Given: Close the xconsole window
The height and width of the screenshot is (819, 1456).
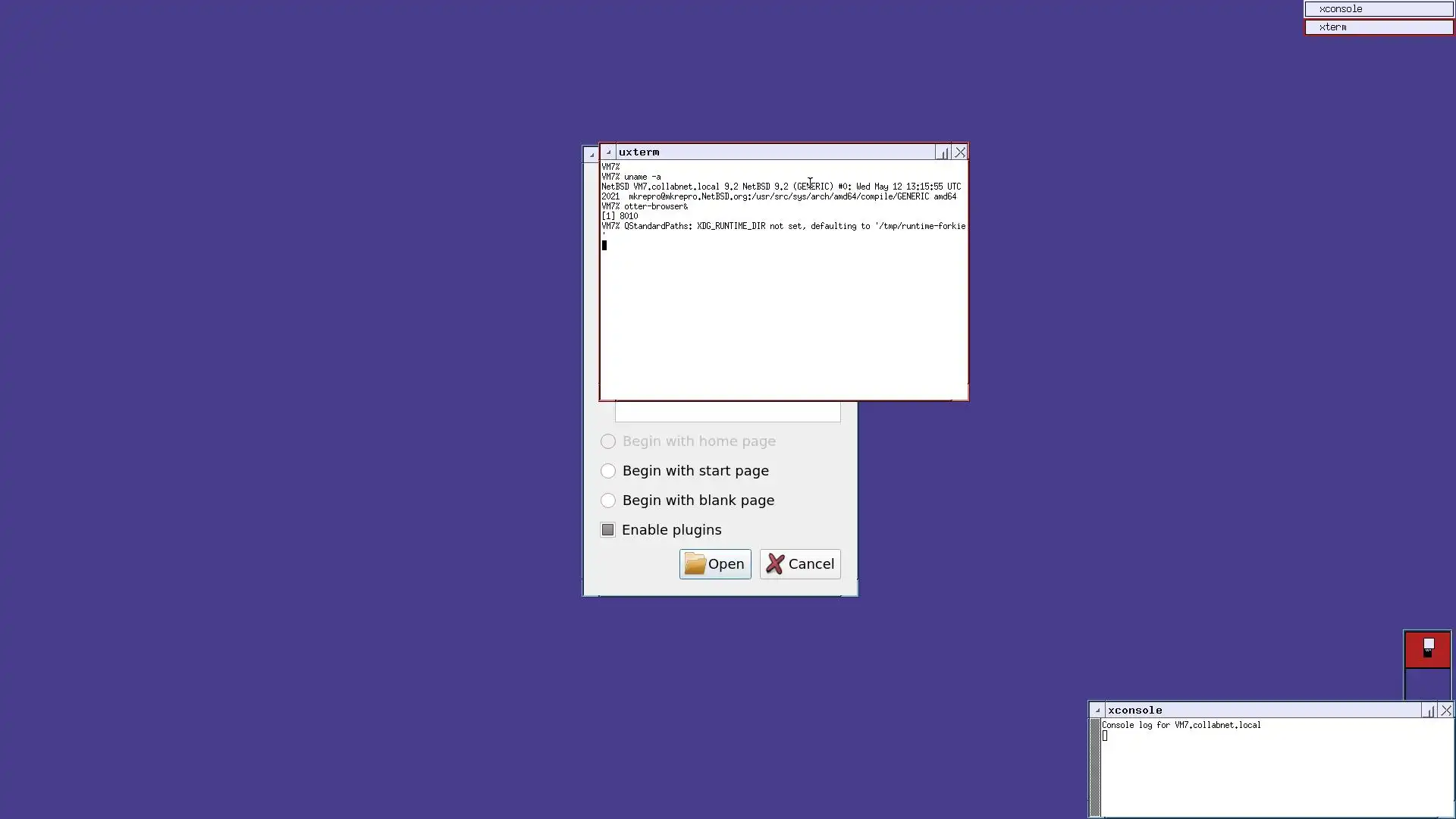Looking at the screenshot, I should (1446, 711).
